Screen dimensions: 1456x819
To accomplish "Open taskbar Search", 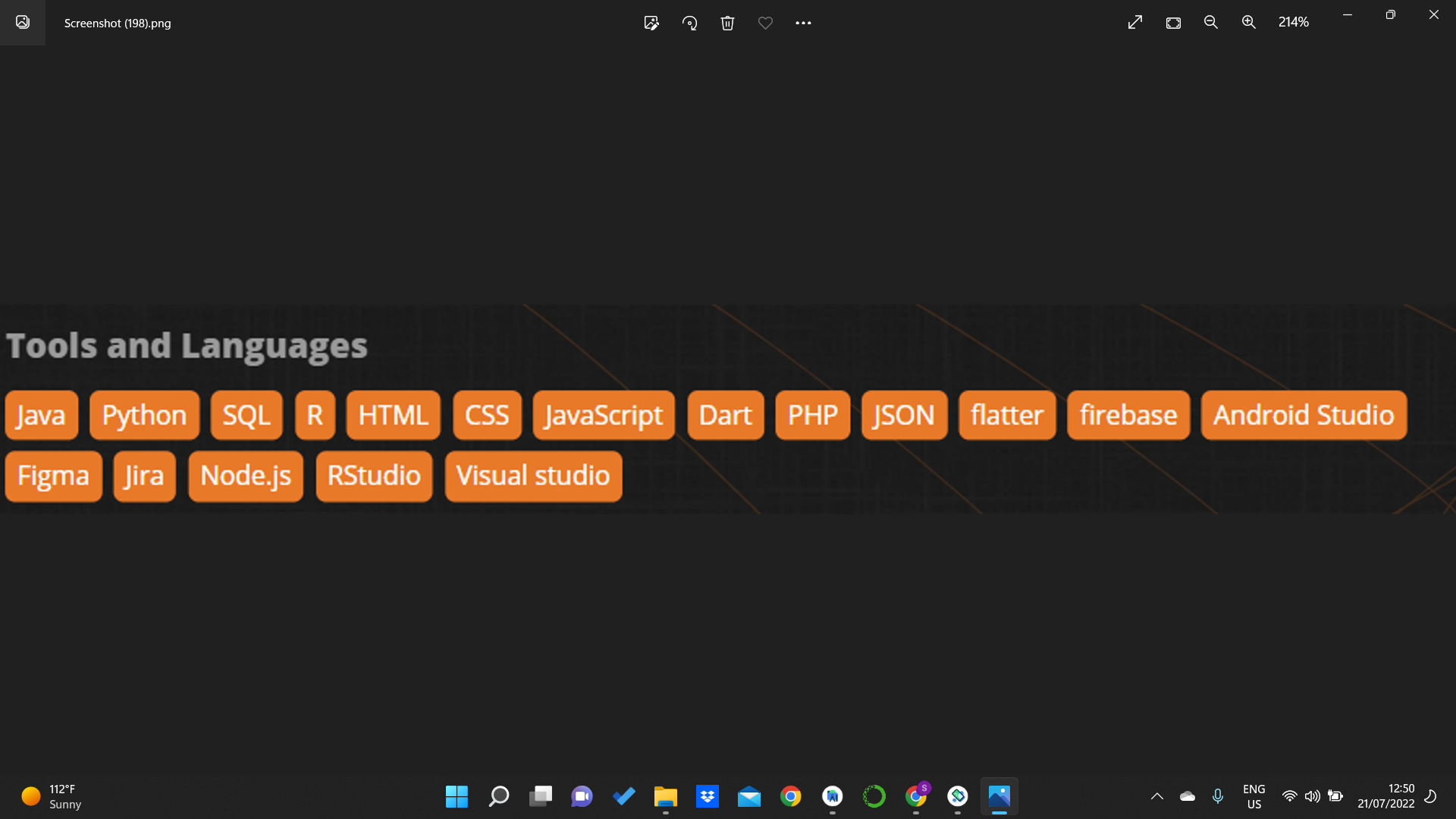I will click(498, 796).
